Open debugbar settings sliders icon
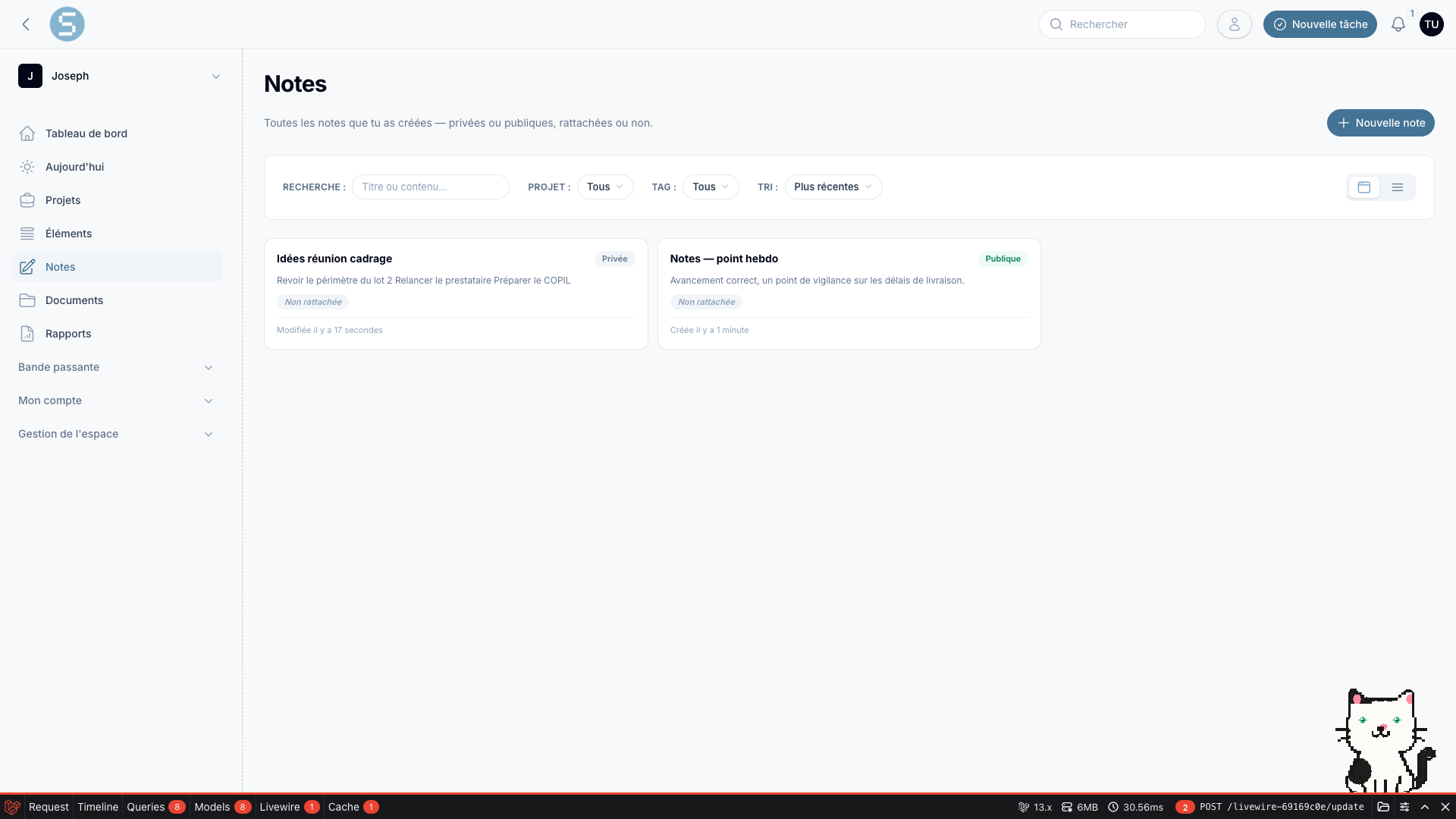Viewport: 1456px width, 819px height. pos(1404,807)
